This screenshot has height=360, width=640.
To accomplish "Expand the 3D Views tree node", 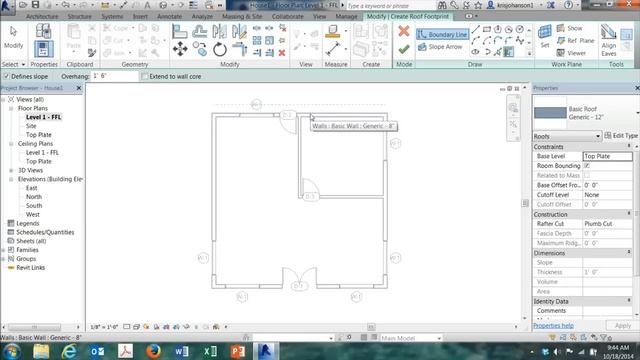I will pyautogui.click(x=11, y=170).
